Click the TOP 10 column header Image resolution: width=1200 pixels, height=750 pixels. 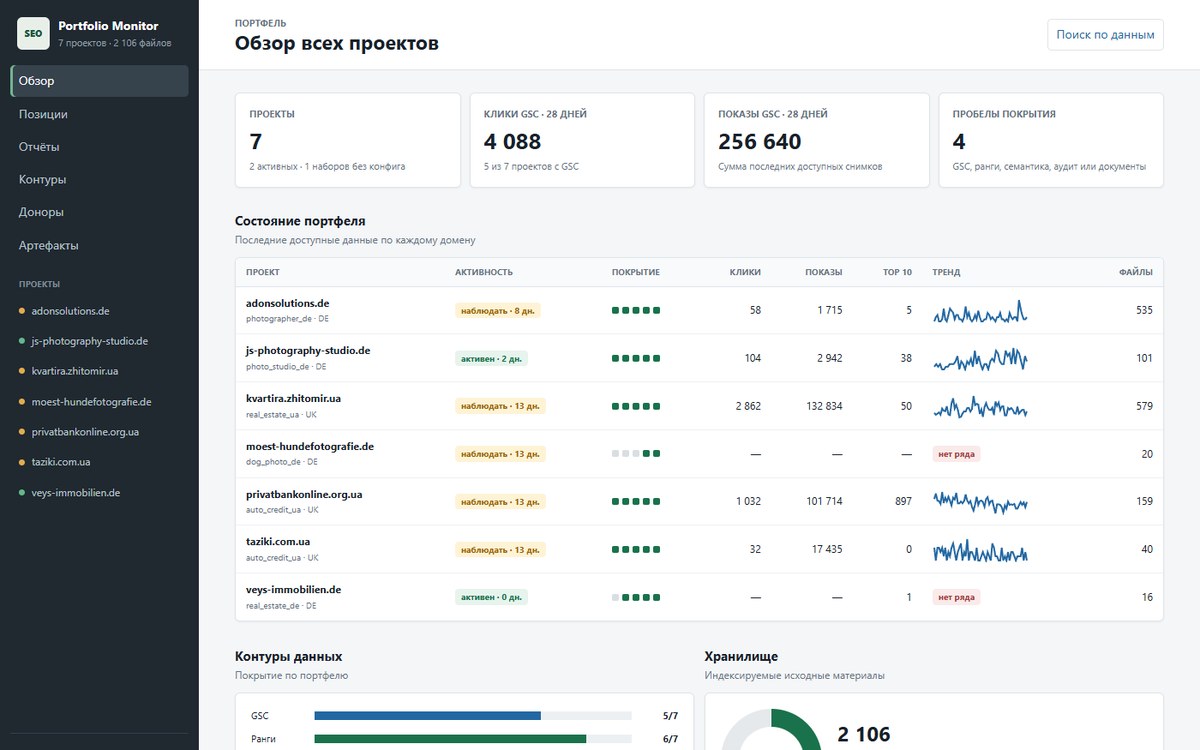coord(897,272)
